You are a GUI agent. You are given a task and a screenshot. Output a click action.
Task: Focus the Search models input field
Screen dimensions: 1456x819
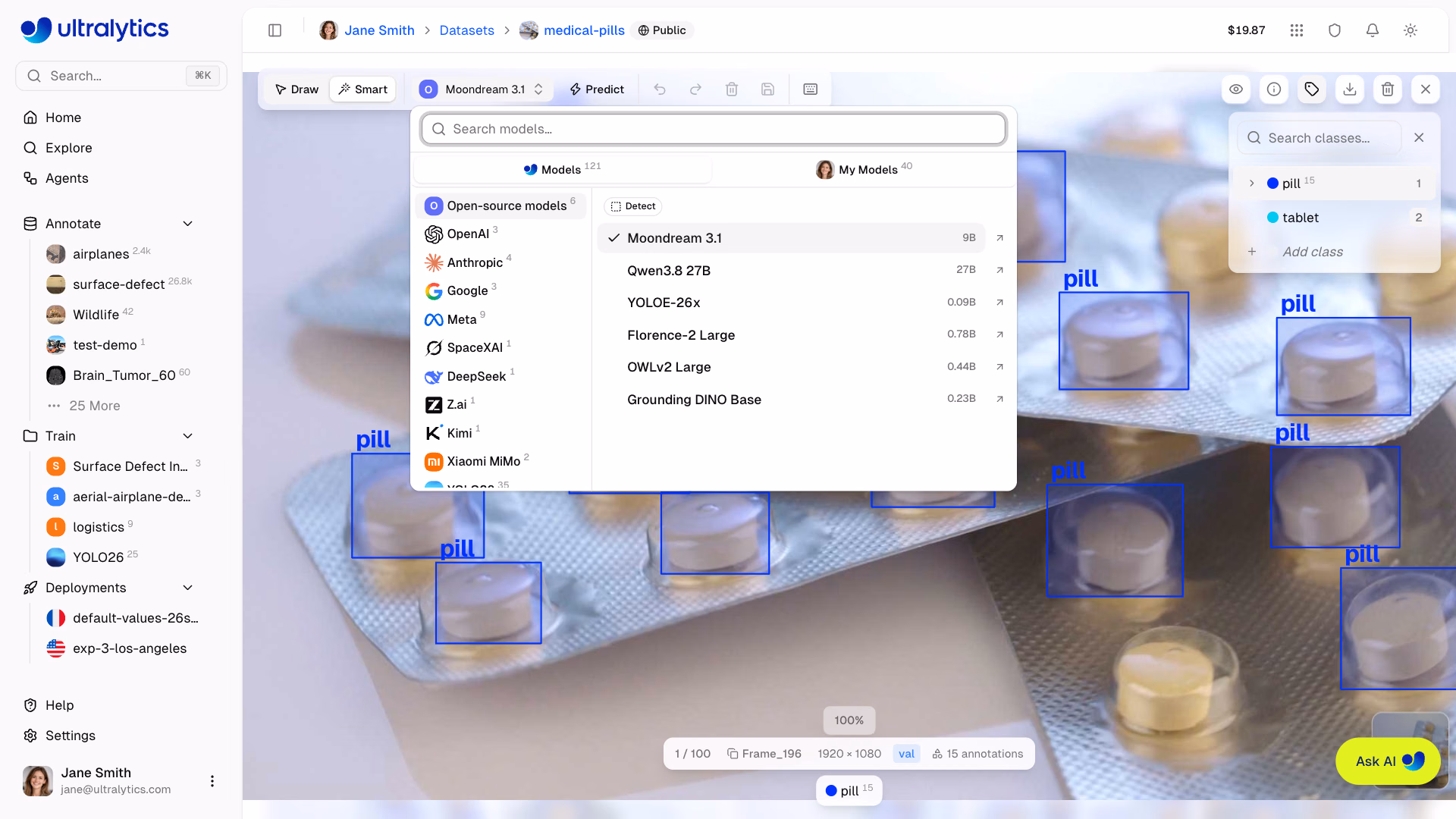pyautogui.click(x=714, y=129)
